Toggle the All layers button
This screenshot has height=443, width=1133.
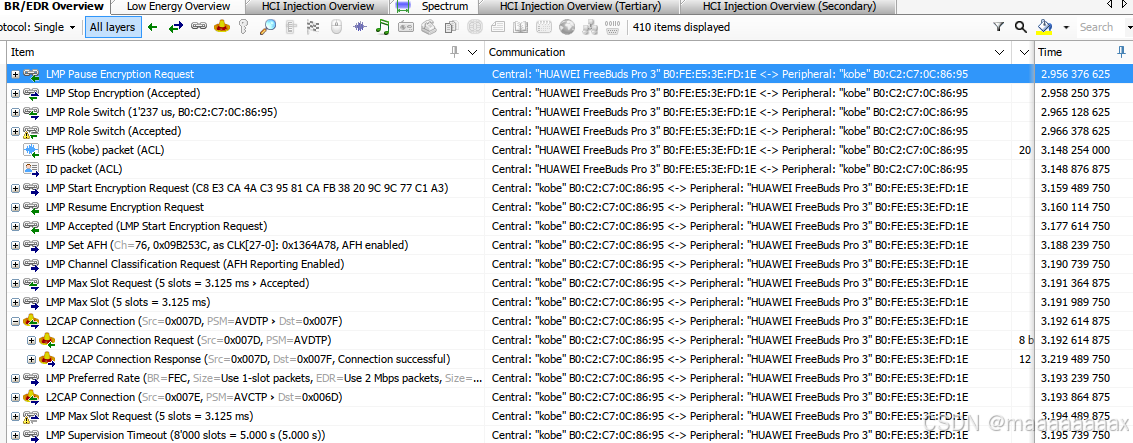coord(112,27)
